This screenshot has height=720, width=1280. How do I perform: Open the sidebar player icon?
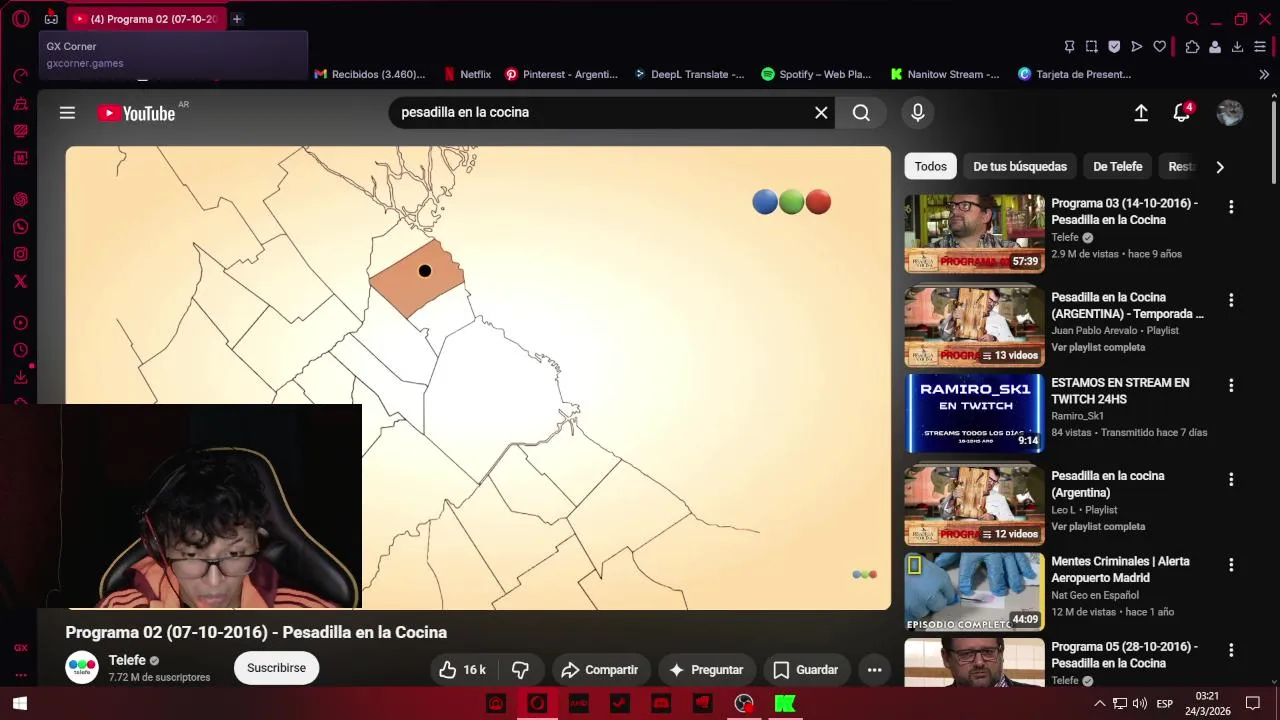20,323
